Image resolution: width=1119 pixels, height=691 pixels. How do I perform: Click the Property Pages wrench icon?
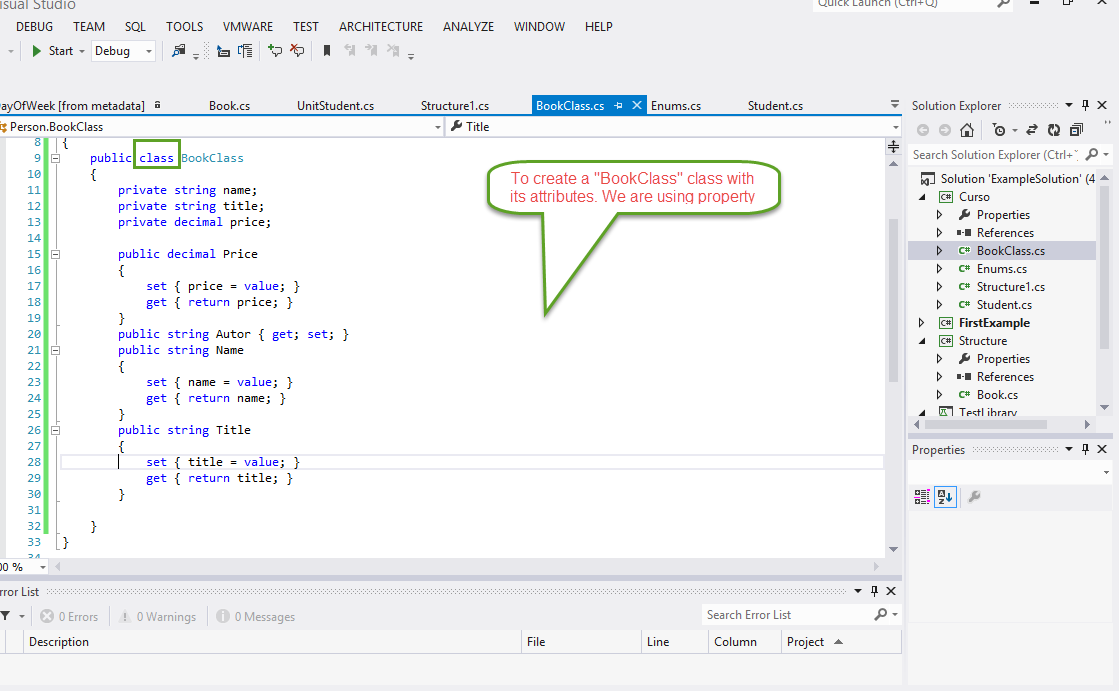974,497
